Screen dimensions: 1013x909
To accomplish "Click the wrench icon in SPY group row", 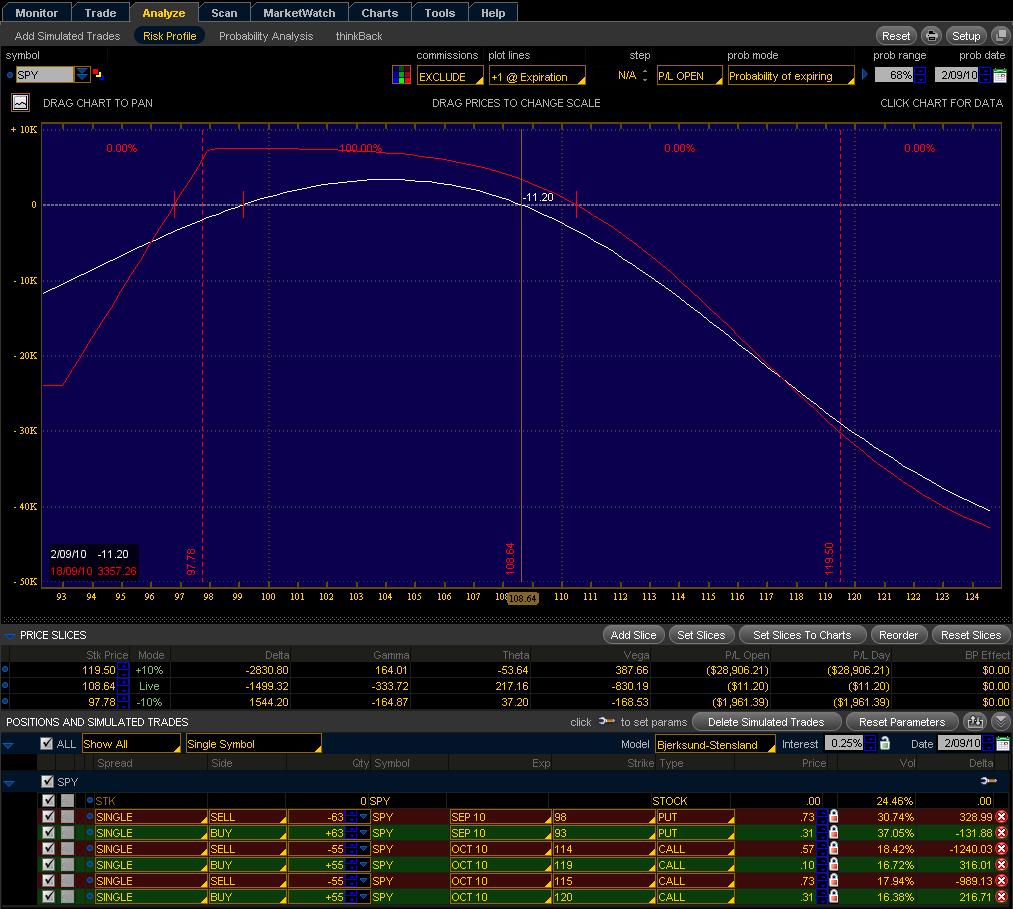I will tap(988, 781).
